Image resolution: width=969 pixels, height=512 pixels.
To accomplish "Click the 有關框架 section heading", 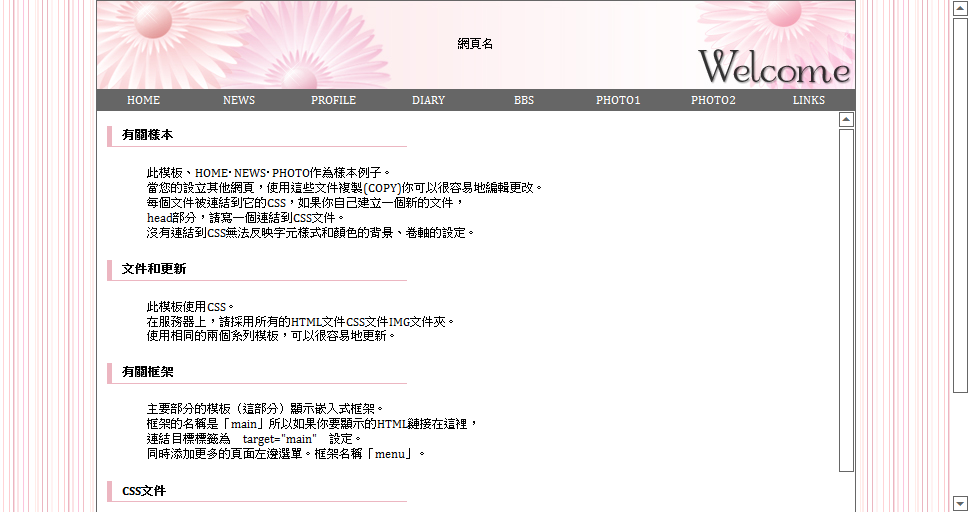I will [147, 372].
